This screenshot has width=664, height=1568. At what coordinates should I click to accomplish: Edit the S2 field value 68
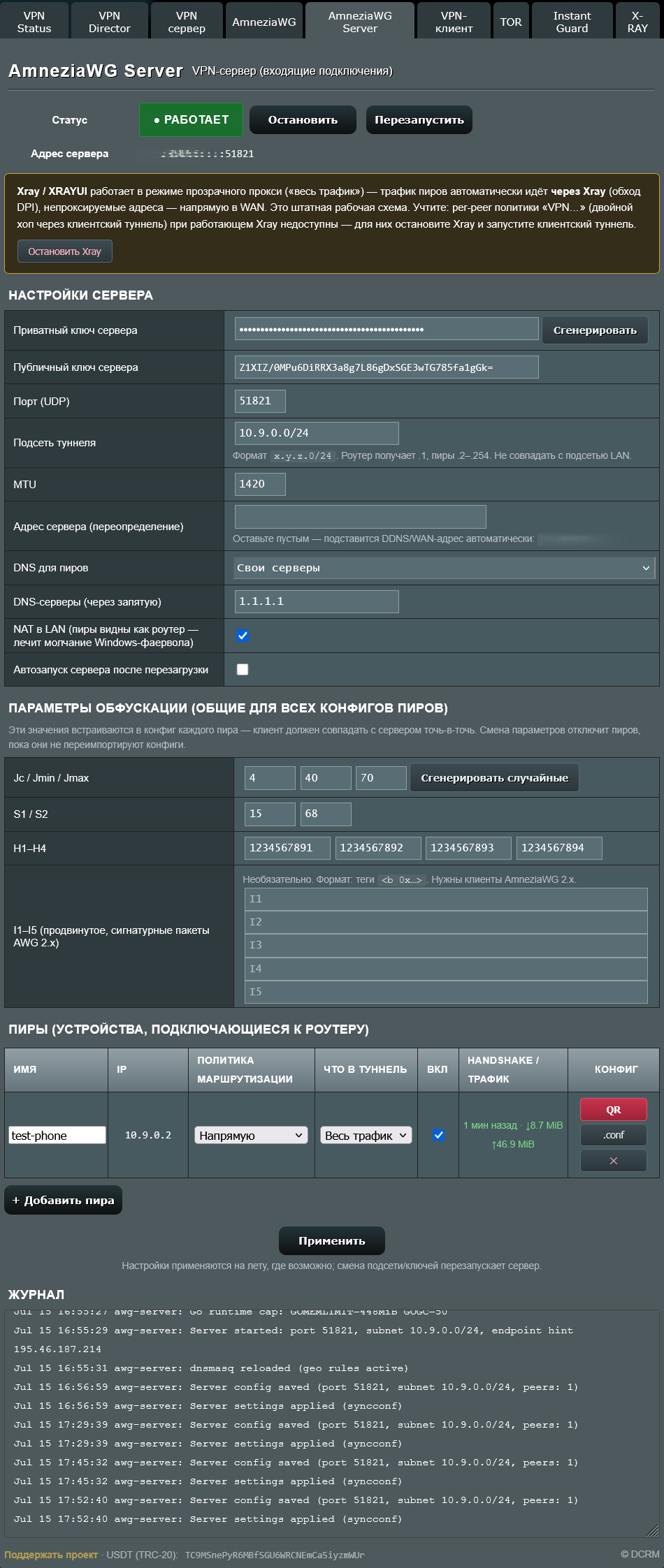326,814
